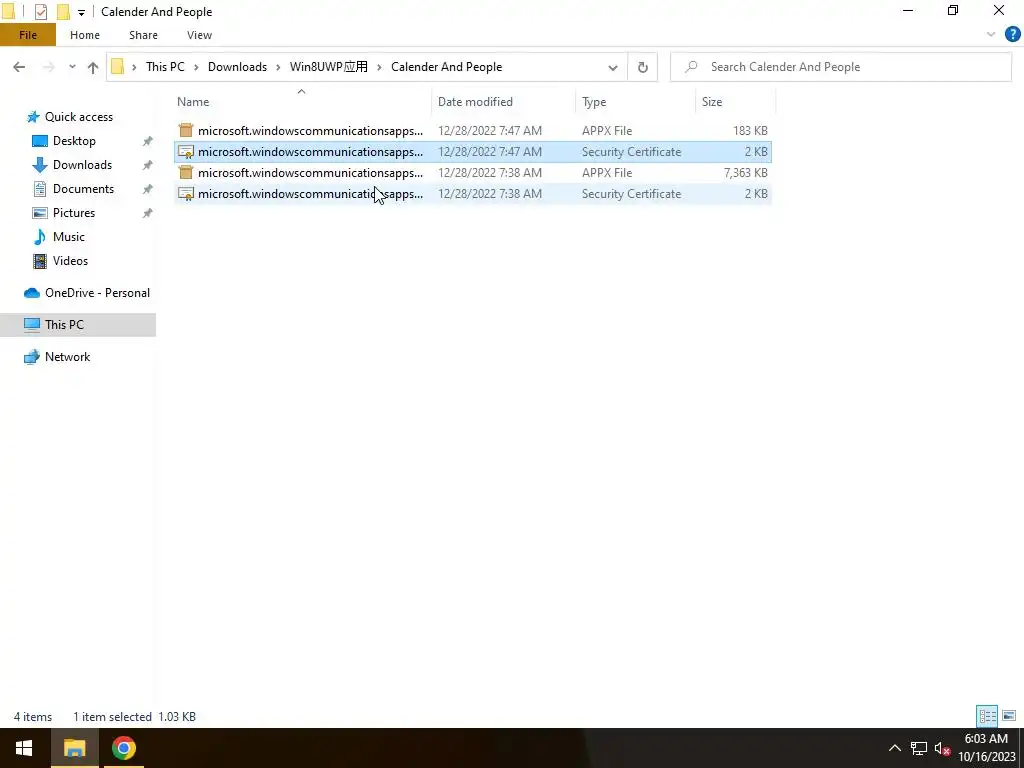The height and width of the screenshot is (768, 1024).
Task: Open the blue Help icon
Action: 1012,35
